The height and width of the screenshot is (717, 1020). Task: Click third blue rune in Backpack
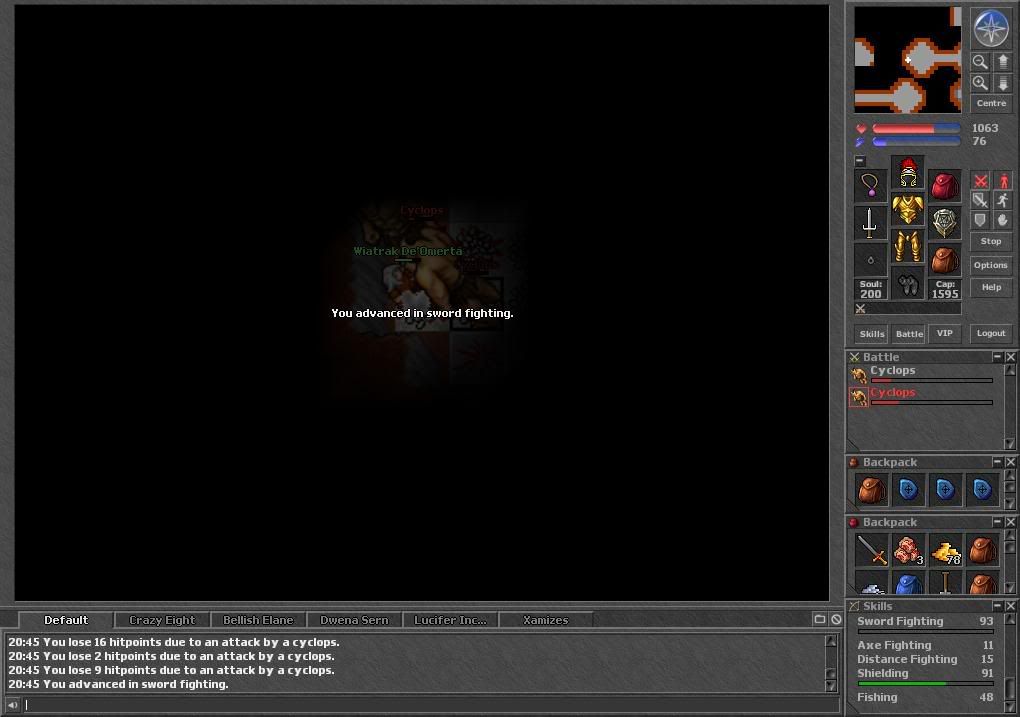(x=982, y=490)
